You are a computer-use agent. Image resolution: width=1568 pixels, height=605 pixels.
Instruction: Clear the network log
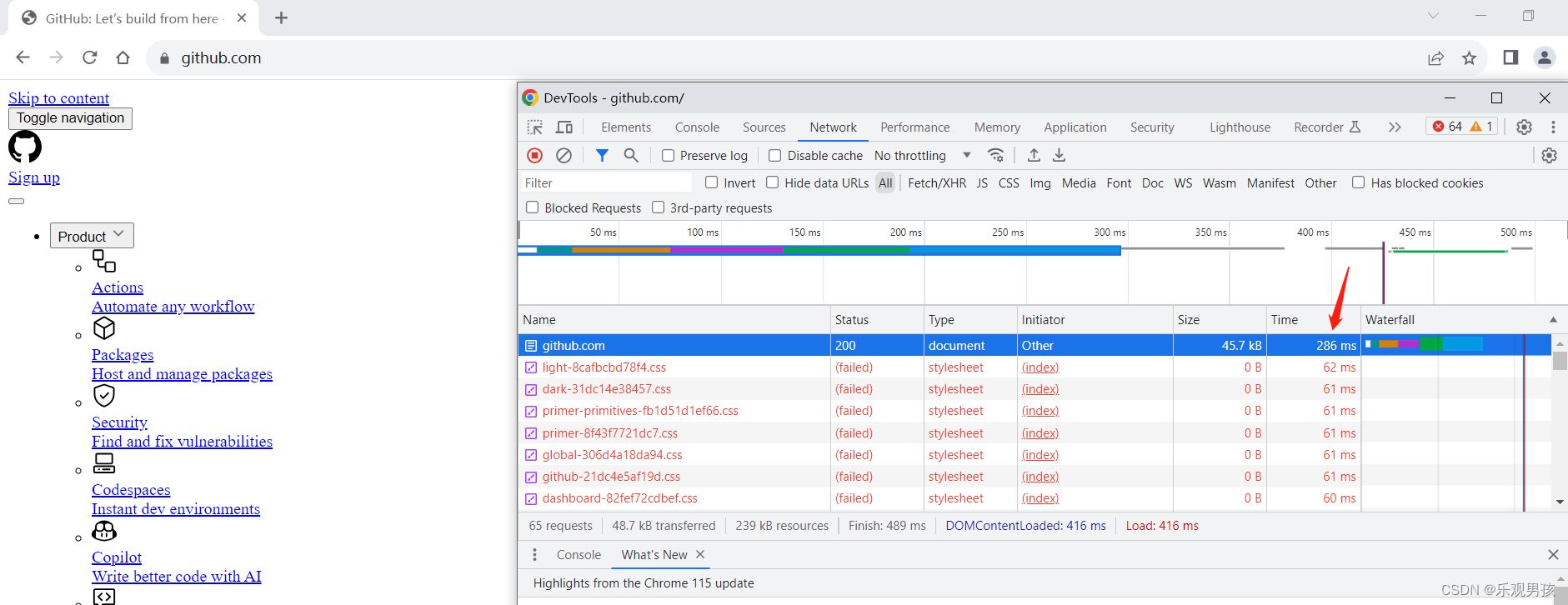564,156
